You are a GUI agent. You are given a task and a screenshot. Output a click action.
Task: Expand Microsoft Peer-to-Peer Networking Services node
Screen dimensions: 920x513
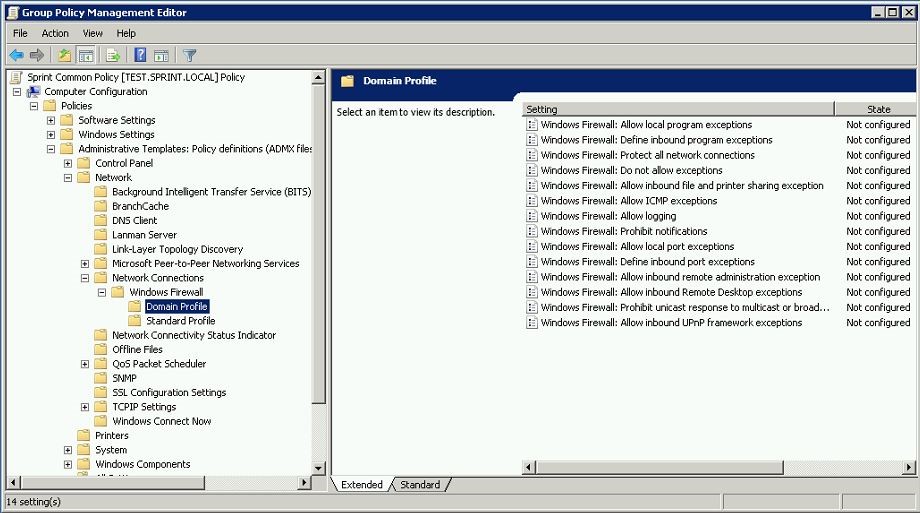(85, 264)
